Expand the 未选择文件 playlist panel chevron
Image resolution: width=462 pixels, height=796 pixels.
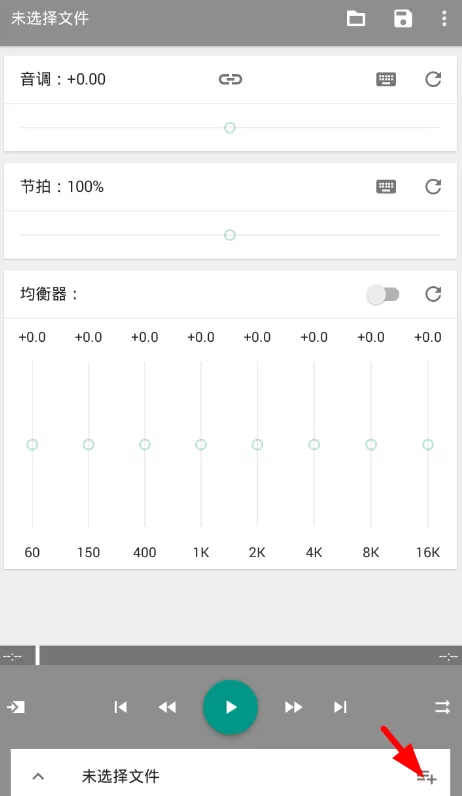[x=38, y=776]
